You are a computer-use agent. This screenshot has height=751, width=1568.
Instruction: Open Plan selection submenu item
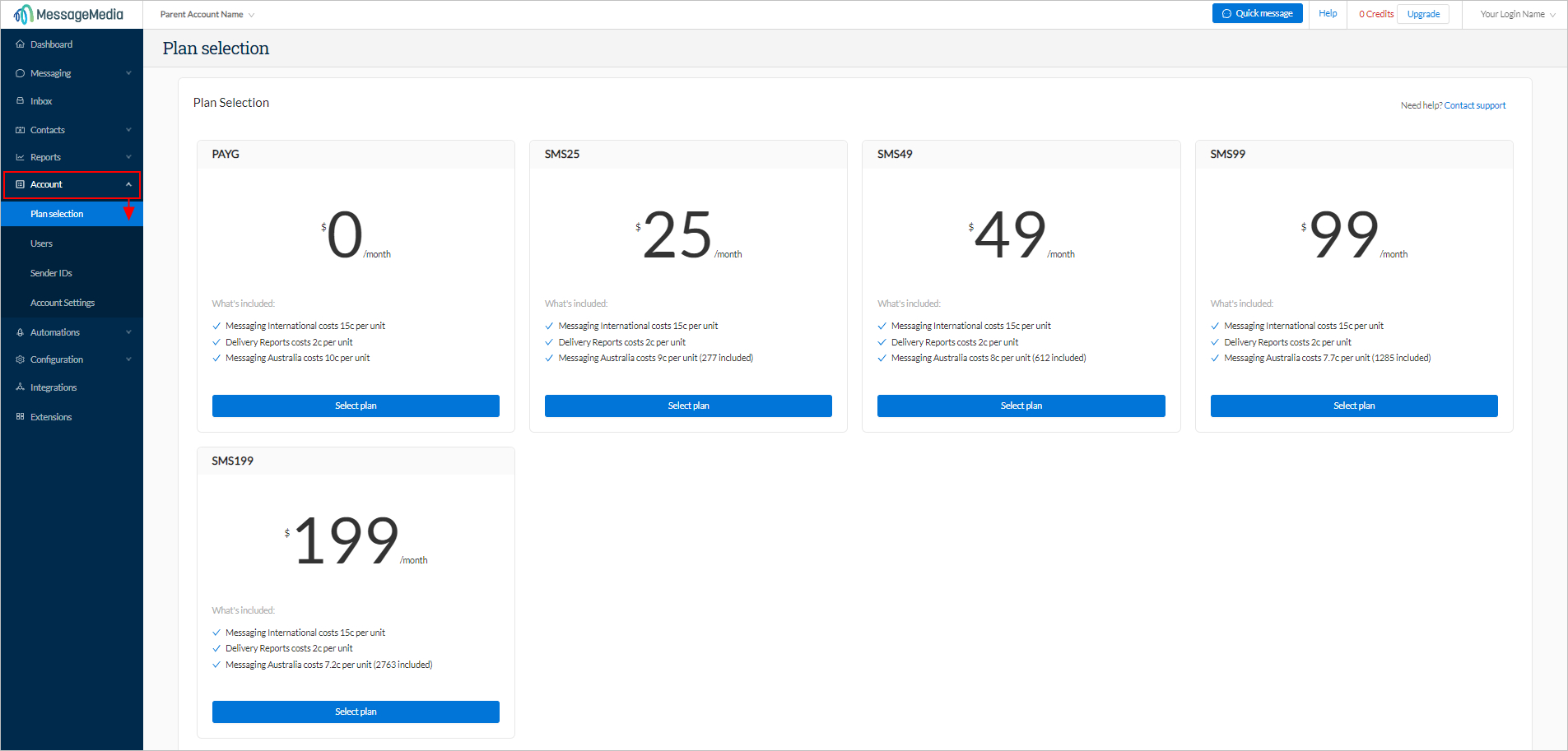(72, 214)
